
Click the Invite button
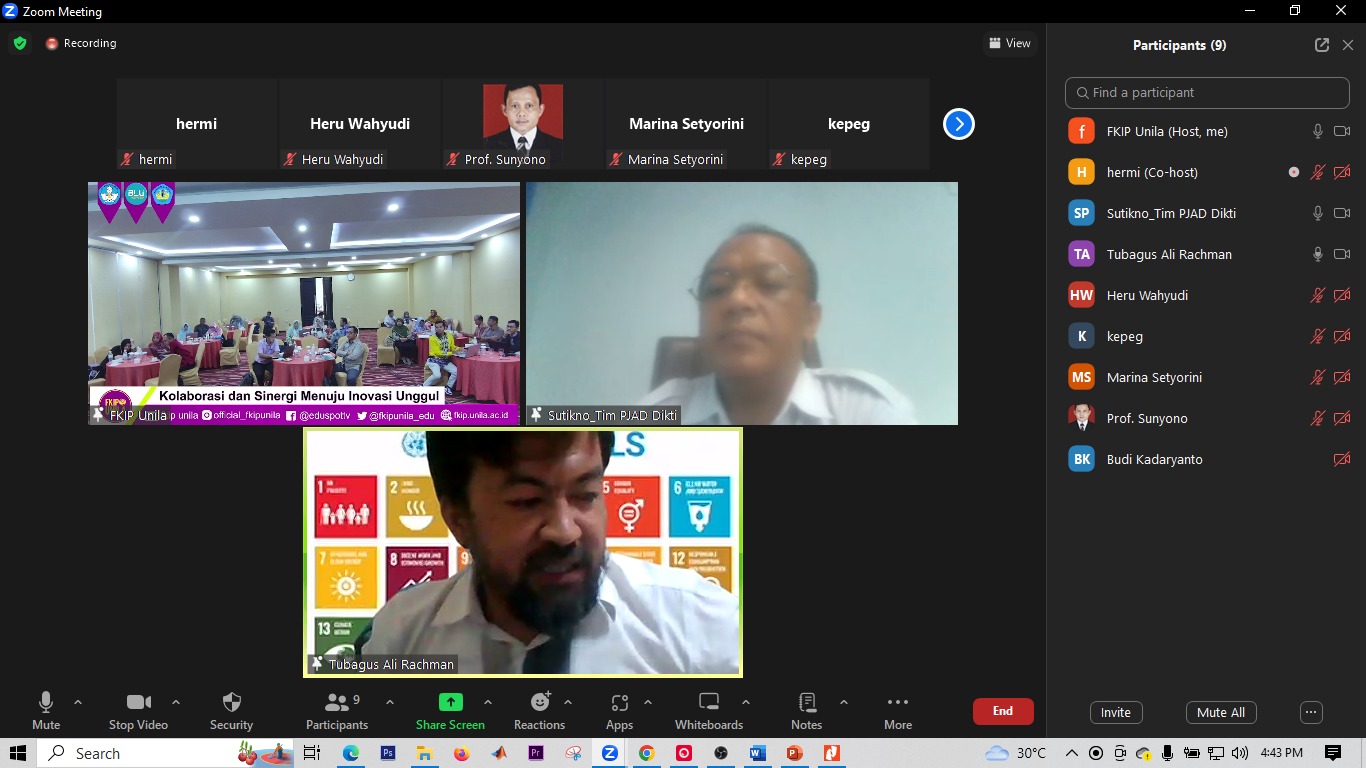[x=1115, y=712]
